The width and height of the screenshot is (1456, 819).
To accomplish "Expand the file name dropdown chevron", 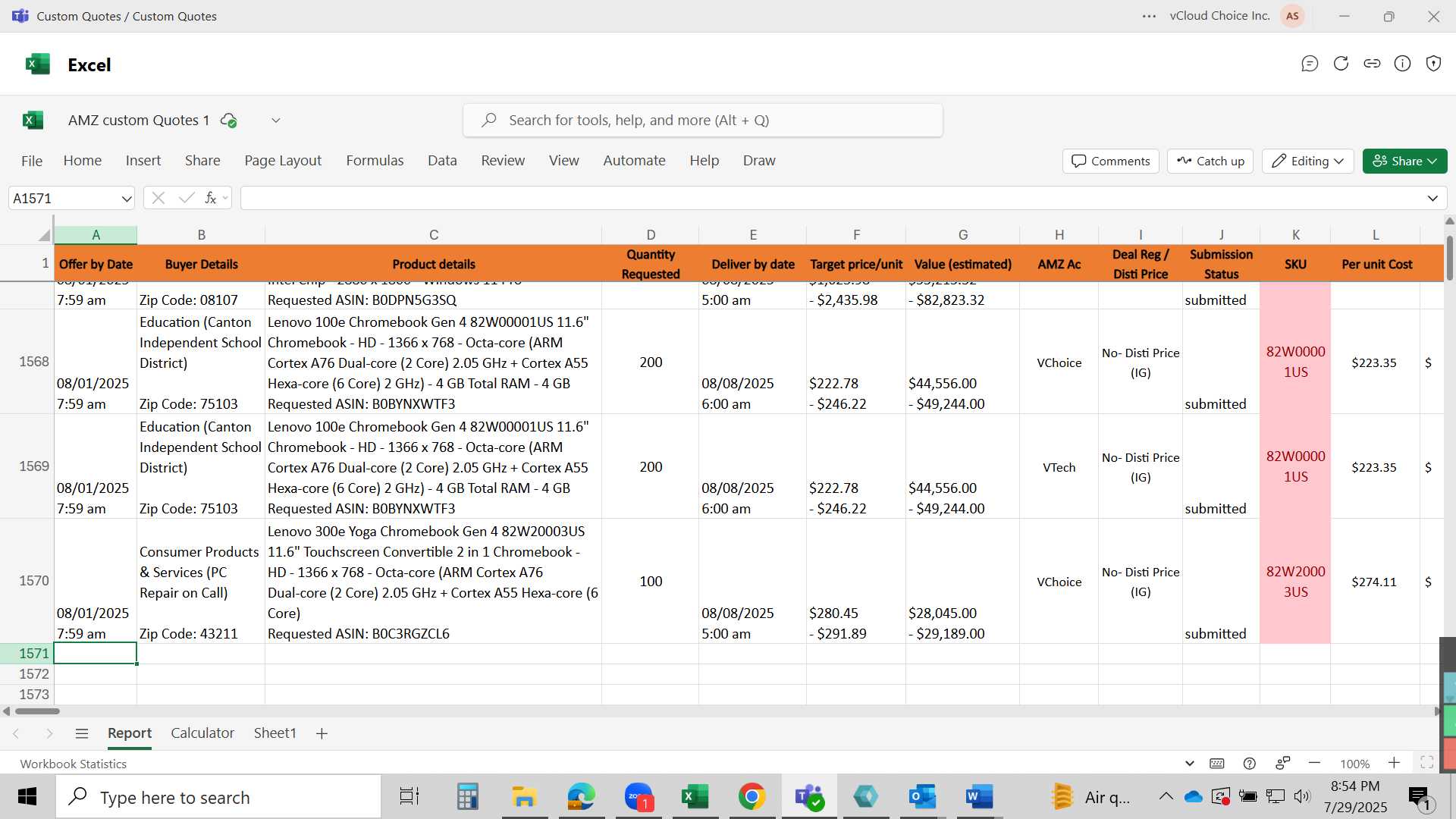I will (x=276, y=121).
